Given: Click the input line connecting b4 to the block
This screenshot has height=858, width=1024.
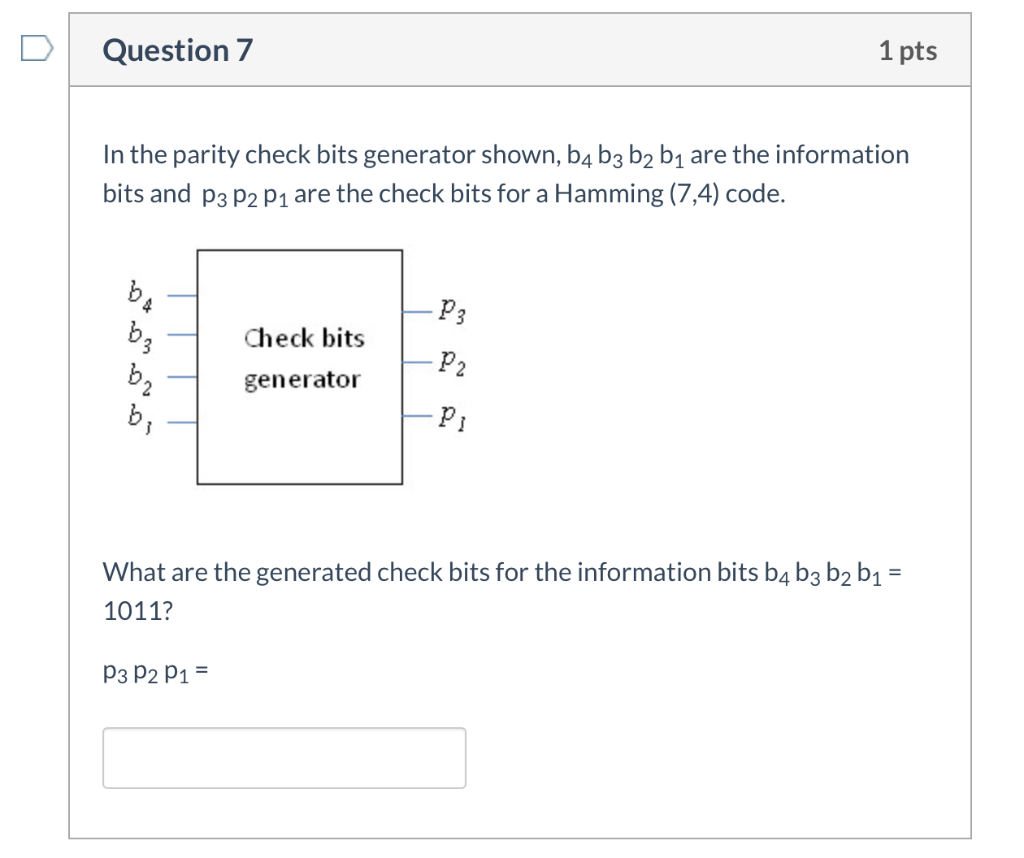Looking at the screenshot, I should [180, 295].
